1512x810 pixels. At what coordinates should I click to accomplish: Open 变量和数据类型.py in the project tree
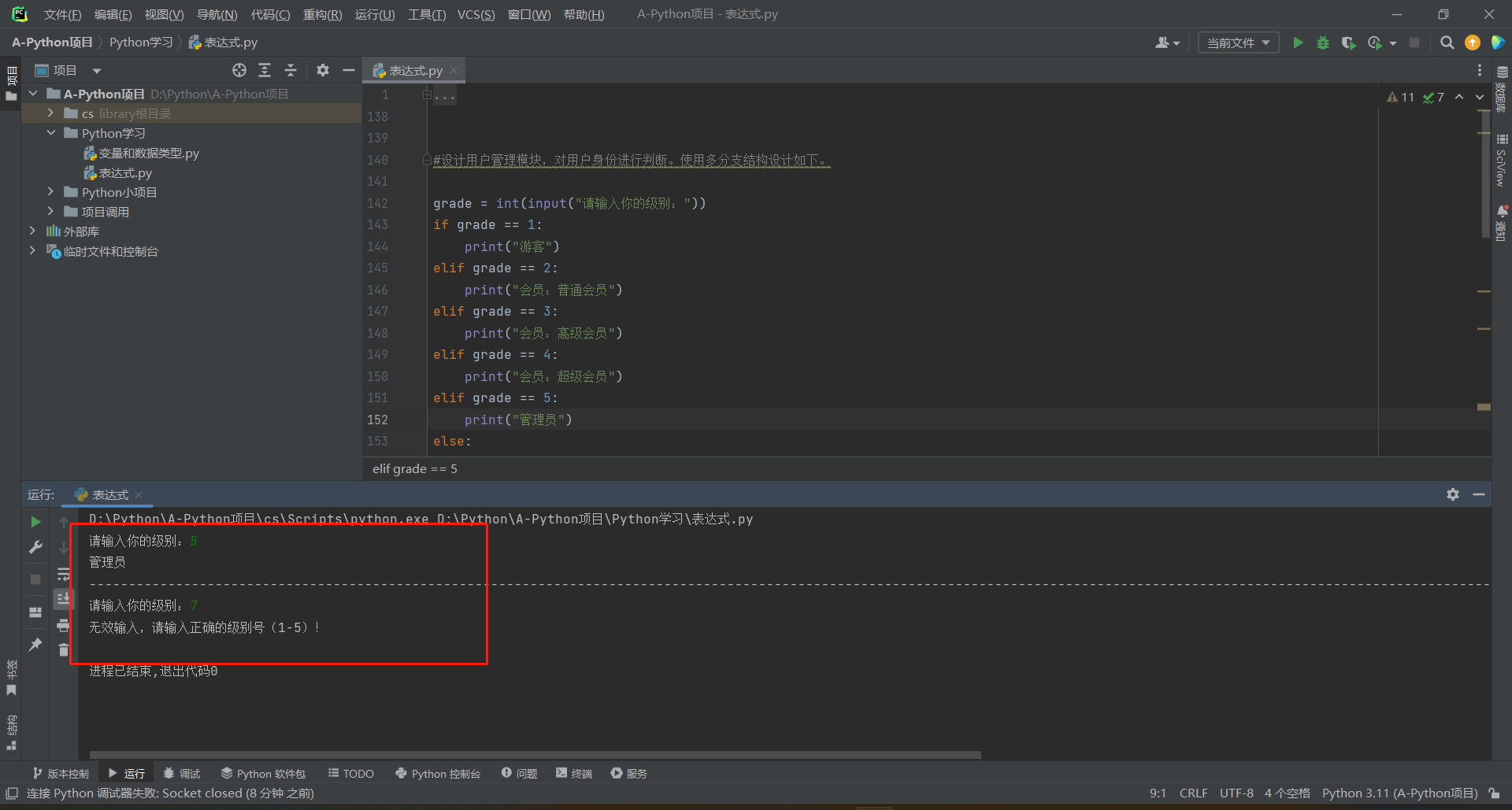coord(148,153)
